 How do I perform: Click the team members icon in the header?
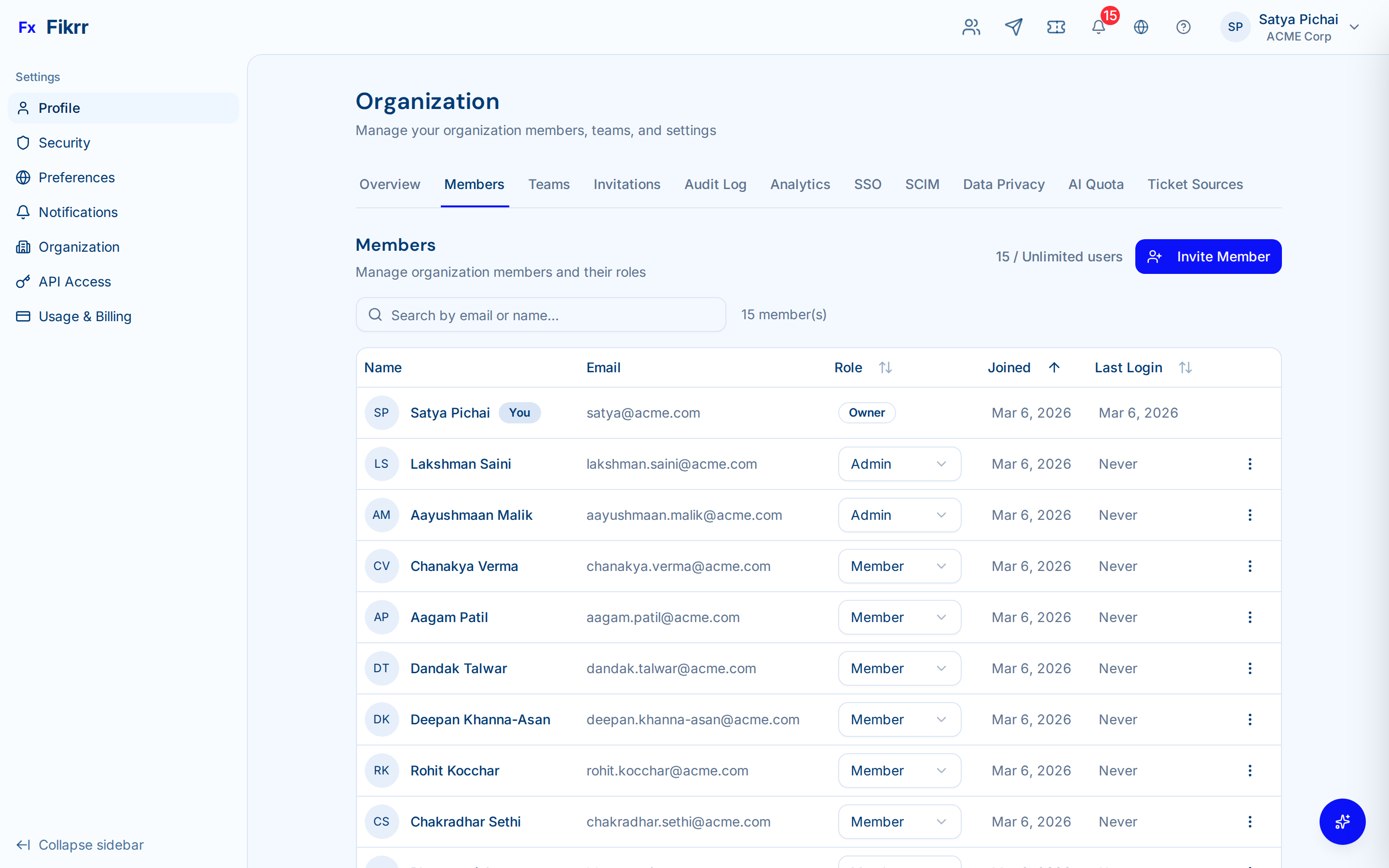(971, 27)
